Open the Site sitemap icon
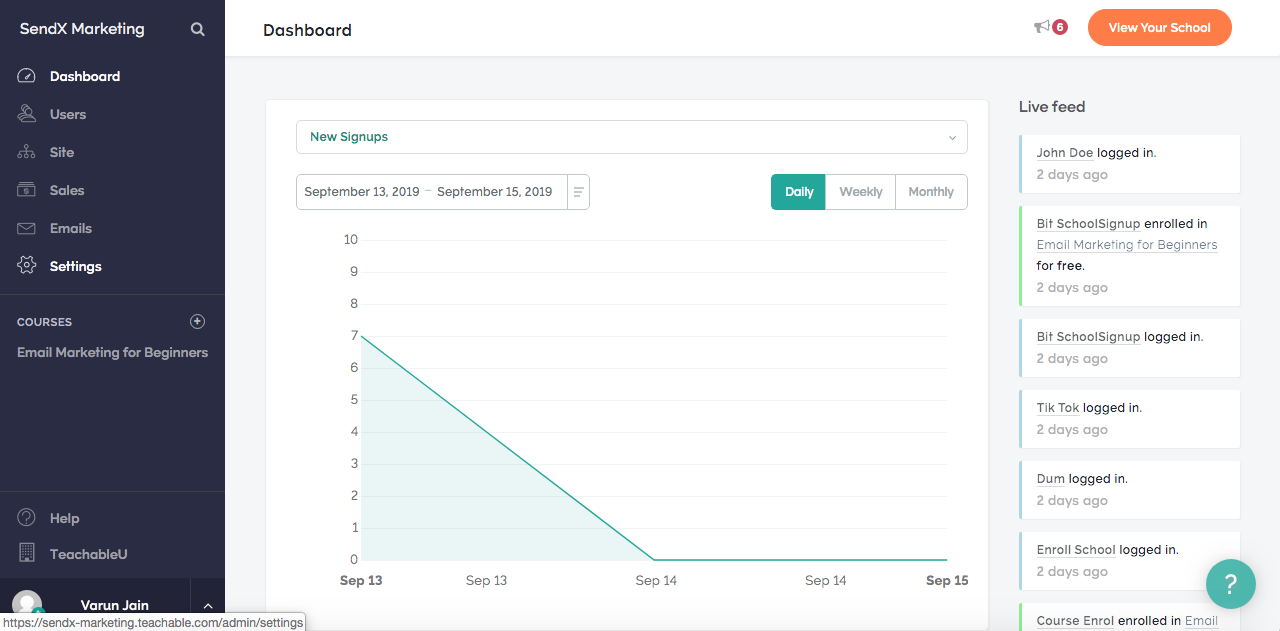1280x631 pixels. pyautogui.click(x=27, y=152)
